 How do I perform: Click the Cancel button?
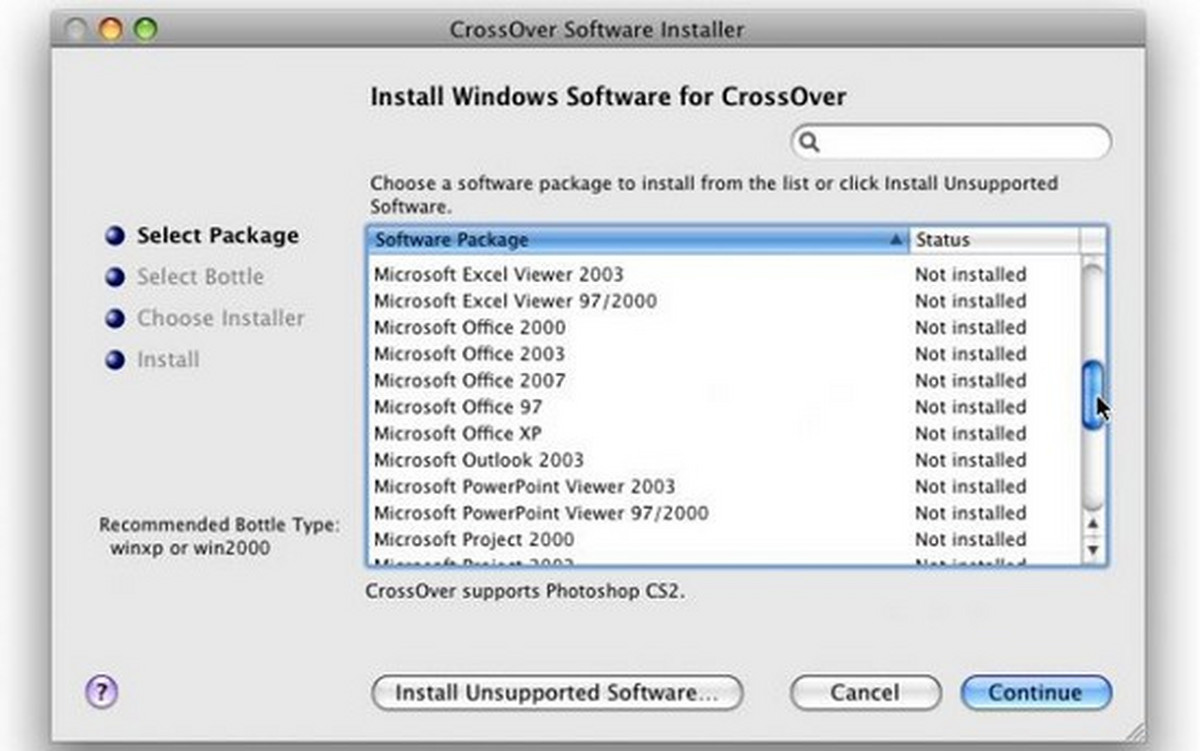coord(865,692)
